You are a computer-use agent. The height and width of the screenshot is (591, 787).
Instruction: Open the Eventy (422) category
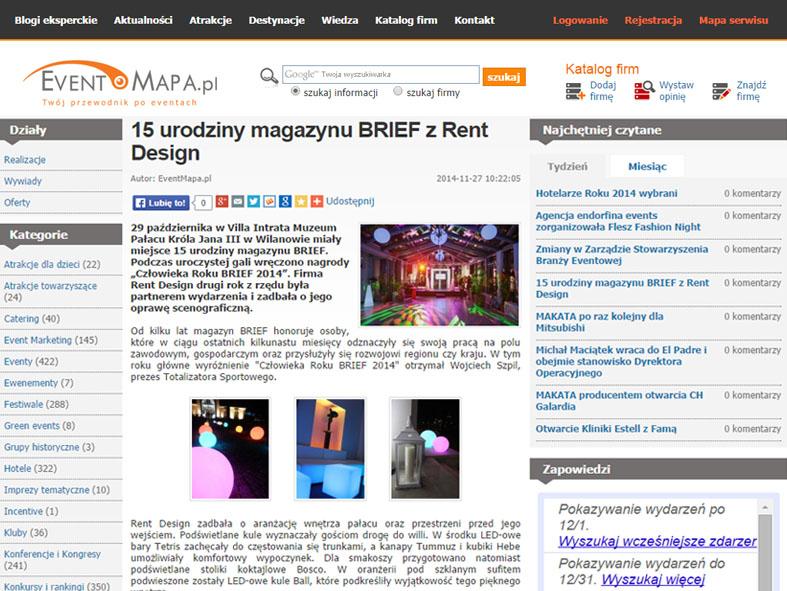tap(31, 362)
